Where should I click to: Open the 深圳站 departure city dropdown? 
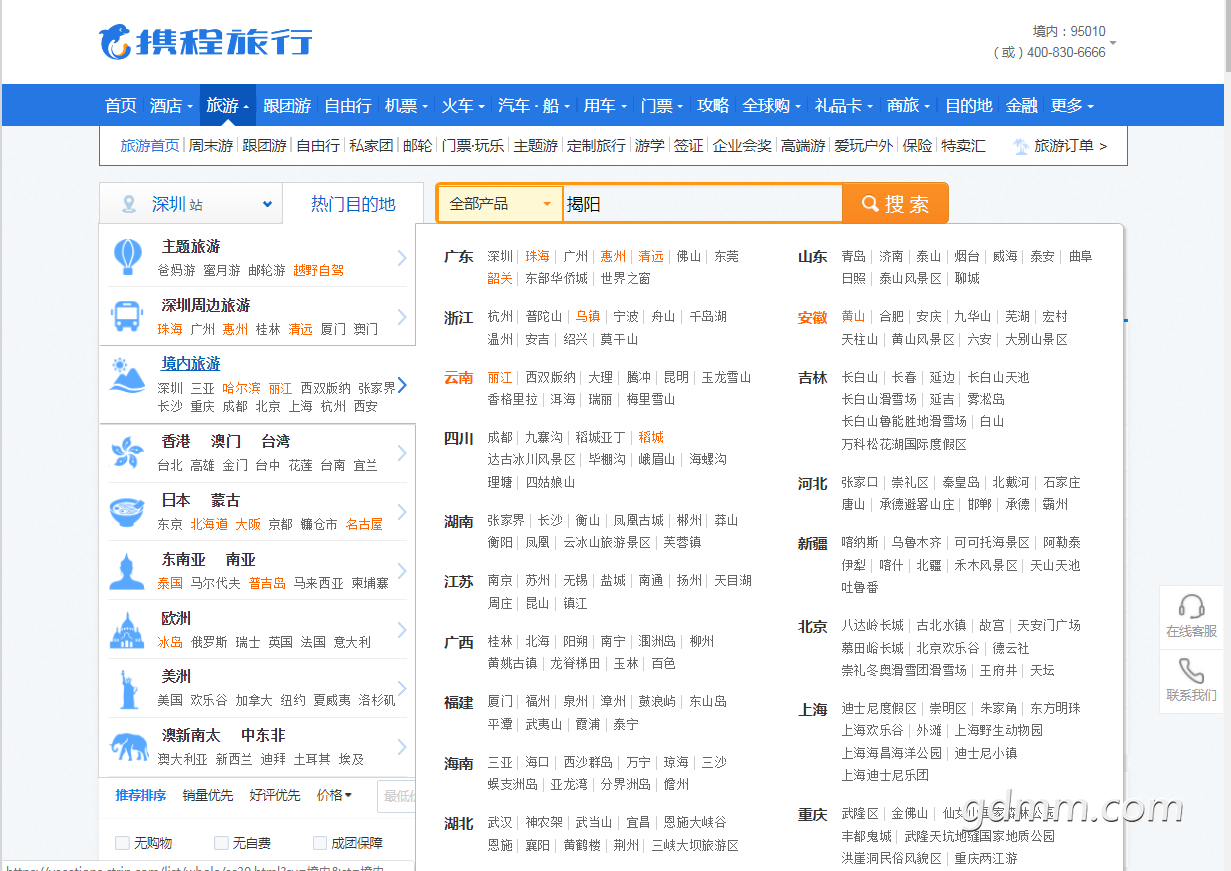point(190,204)
